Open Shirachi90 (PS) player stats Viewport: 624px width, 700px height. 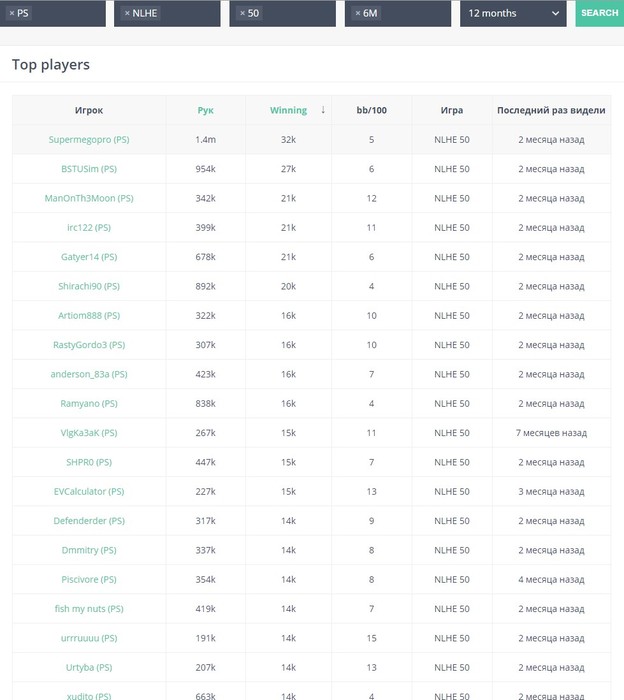89,286
